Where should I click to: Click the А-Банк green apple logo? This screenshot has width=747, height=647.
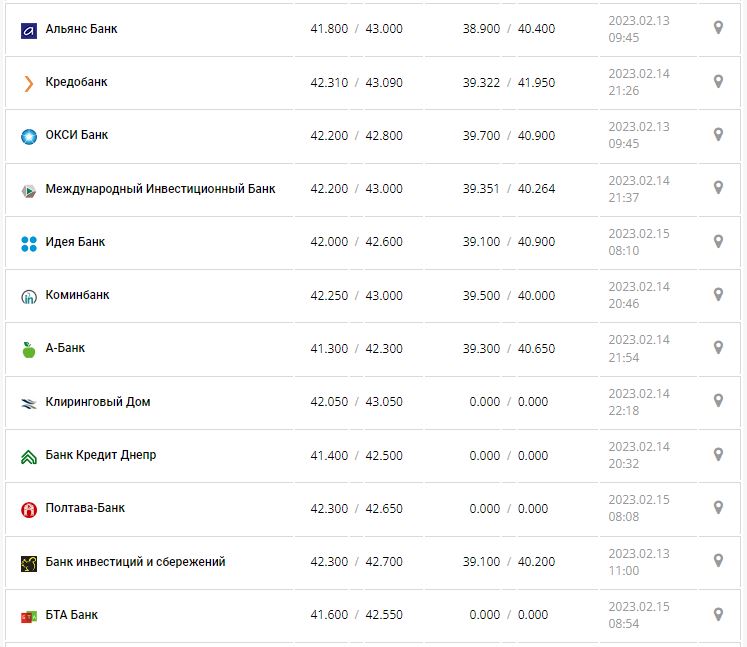coord(28,349)
